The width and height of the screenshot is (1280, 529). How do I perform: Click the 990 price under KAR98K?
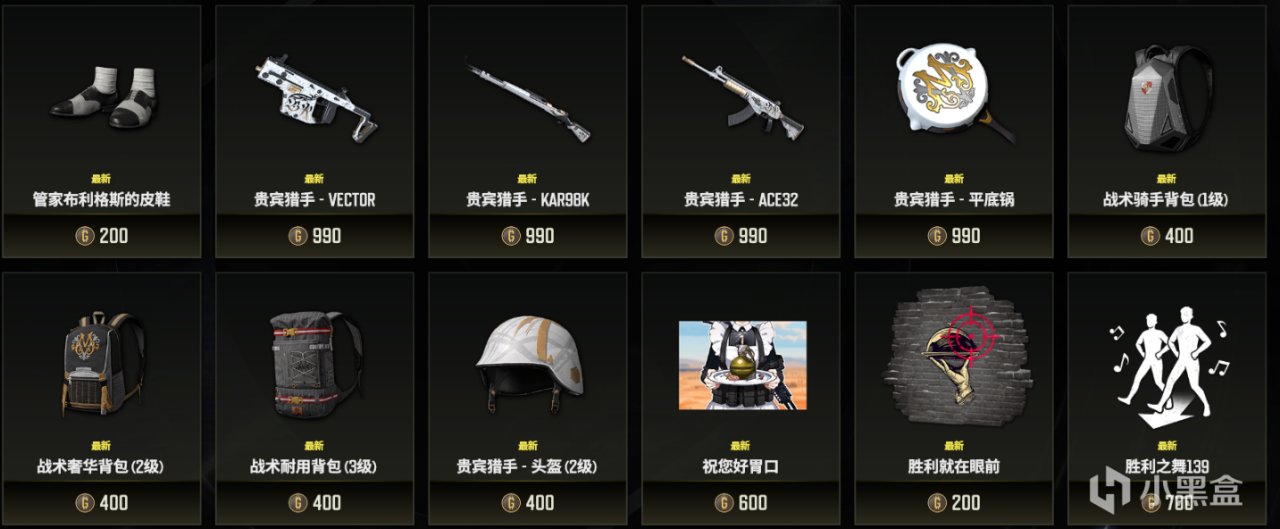527,236
